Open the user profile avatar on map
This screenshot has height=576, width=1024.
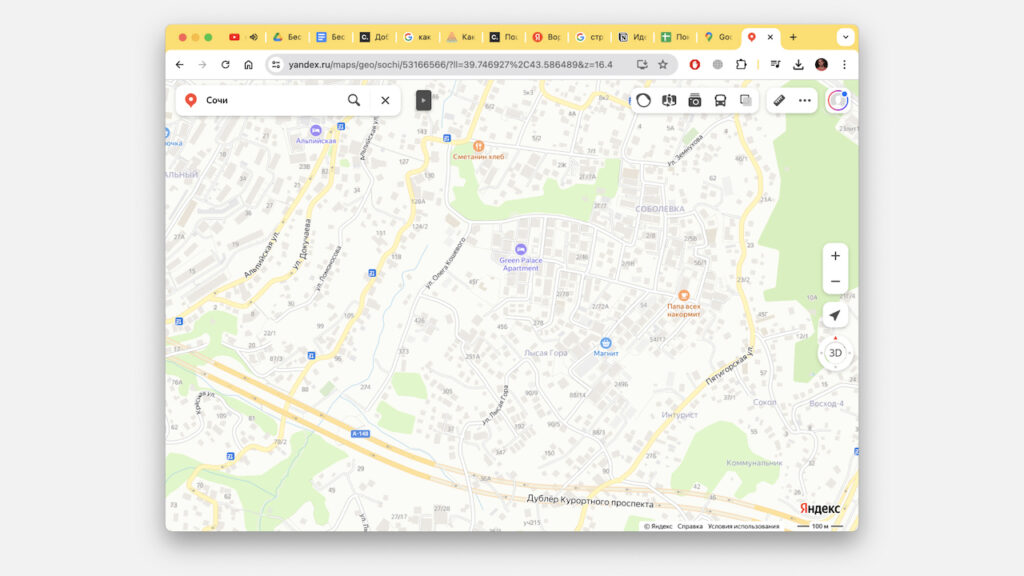coord(837,100)
